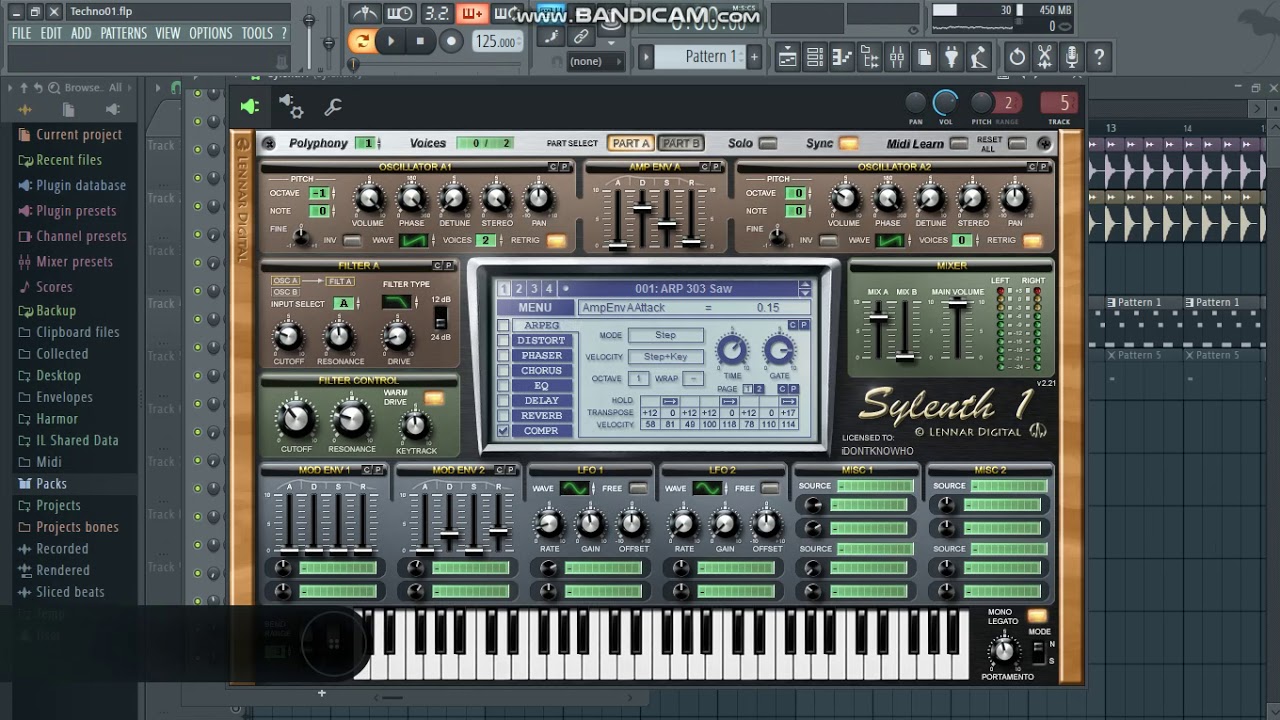Select PART B tab
Viewport: 1280px width, 720px height.
(680, 143)
